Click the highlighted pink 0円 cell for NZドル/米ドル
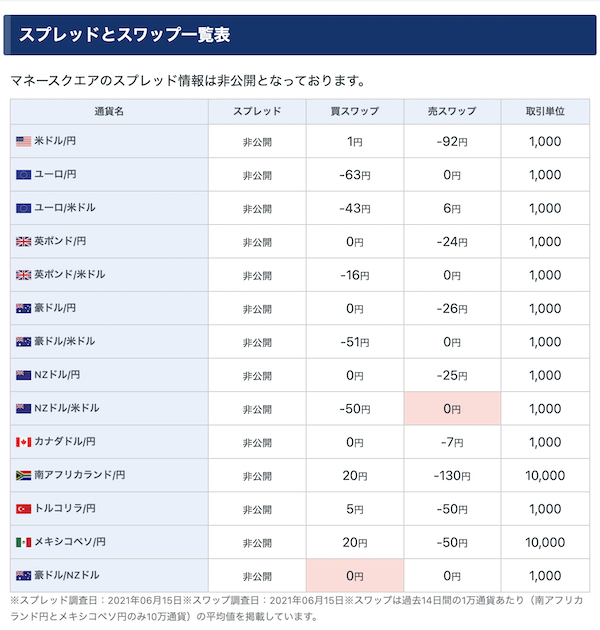 (452, 409)
